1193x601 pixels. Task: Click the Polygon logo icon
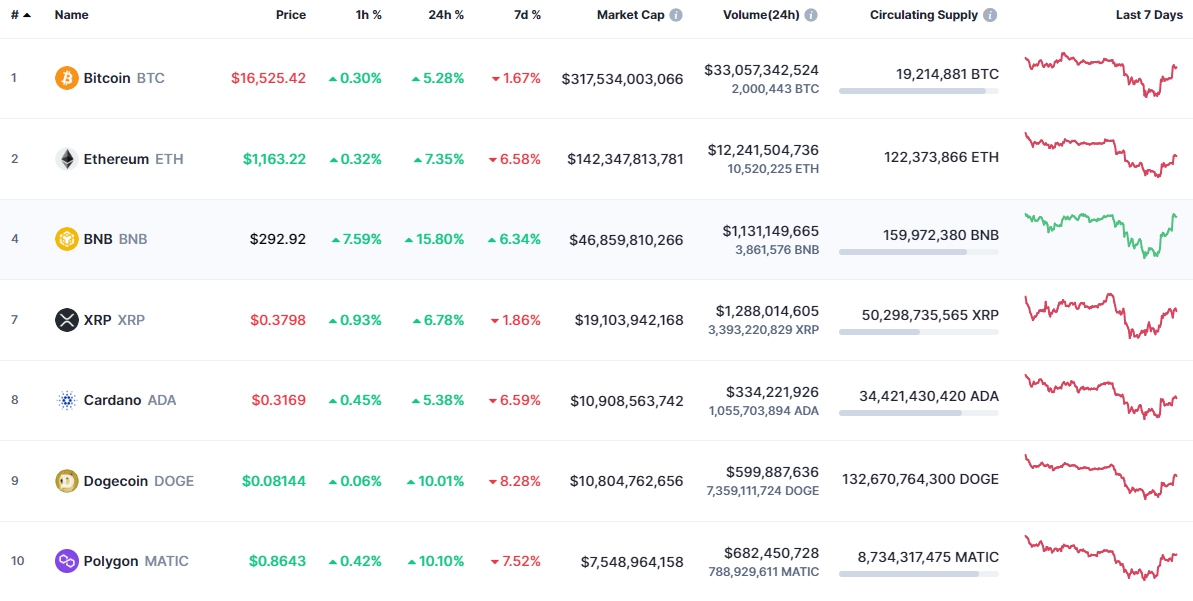pos(67,561)
